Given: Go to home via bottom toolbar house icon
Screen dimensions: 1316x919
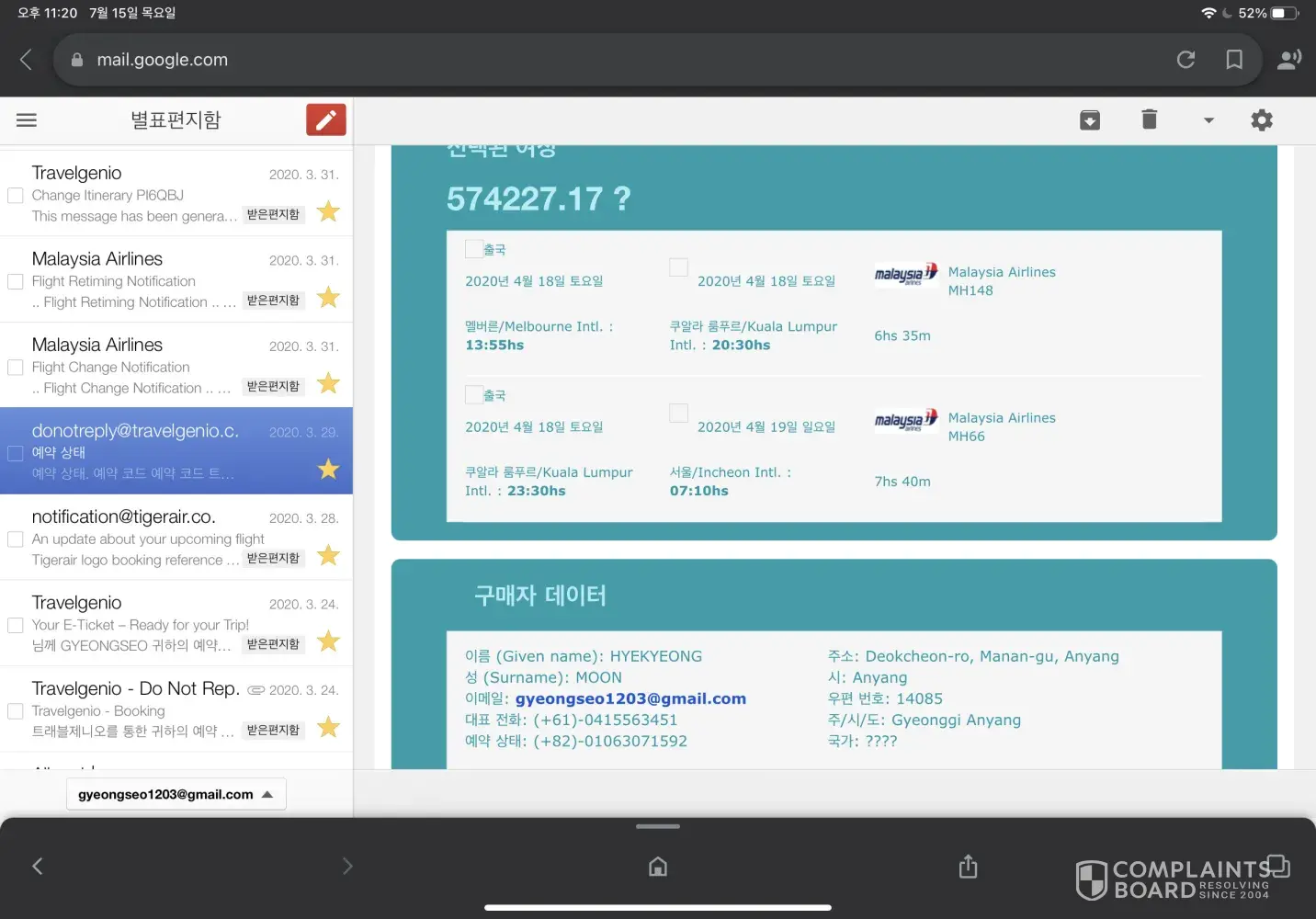Looking at the screenshot, I should 658,866.
